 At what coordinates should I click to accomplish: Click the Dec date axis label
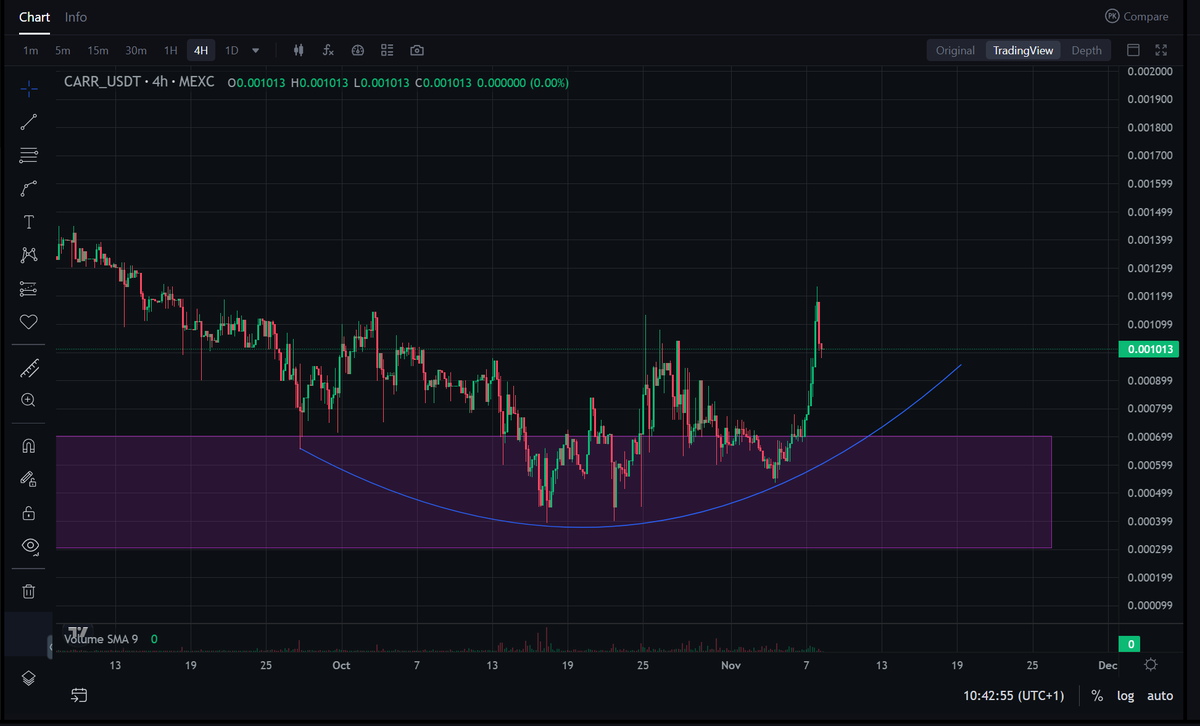tap(1108, 665)
